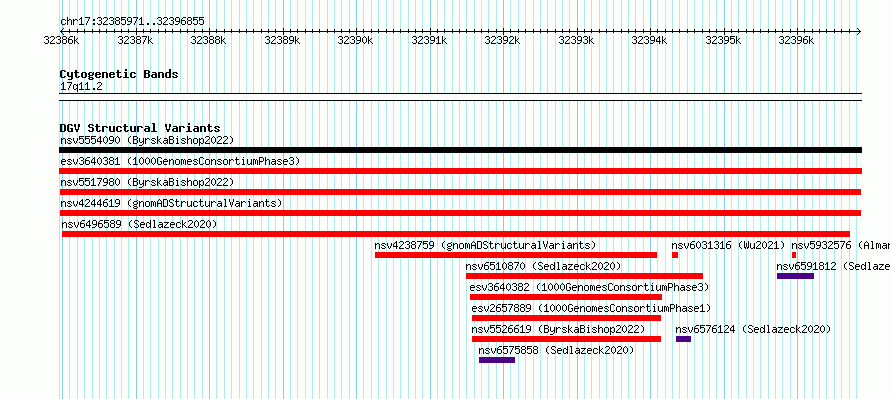The image size is (890, 399).
Task: Click the nsv5526619 red bar
Action: pyautogui.click(x=566, y=339)
